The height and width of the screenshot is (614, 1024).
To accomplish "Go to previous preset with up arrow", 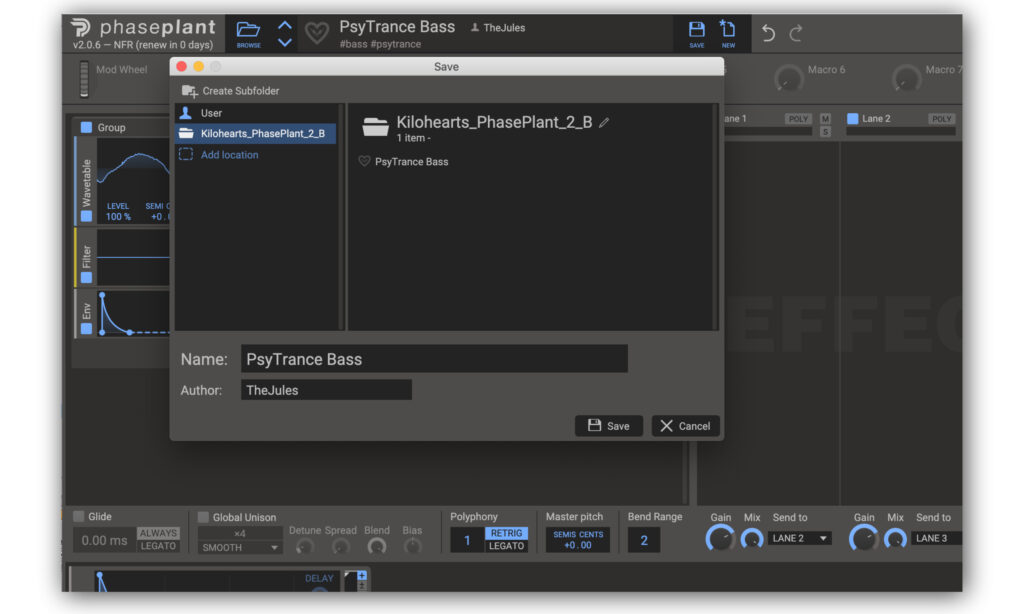I will (x=285, y=25).
